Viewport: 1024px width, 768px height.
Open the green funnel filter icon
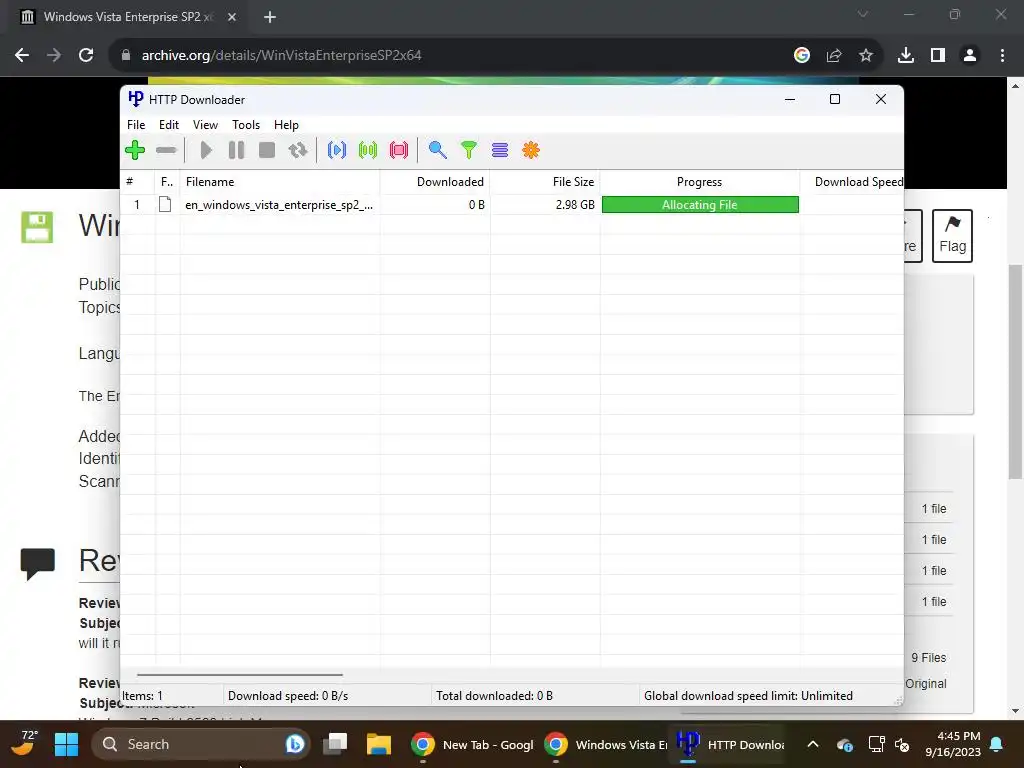(469, 150)
